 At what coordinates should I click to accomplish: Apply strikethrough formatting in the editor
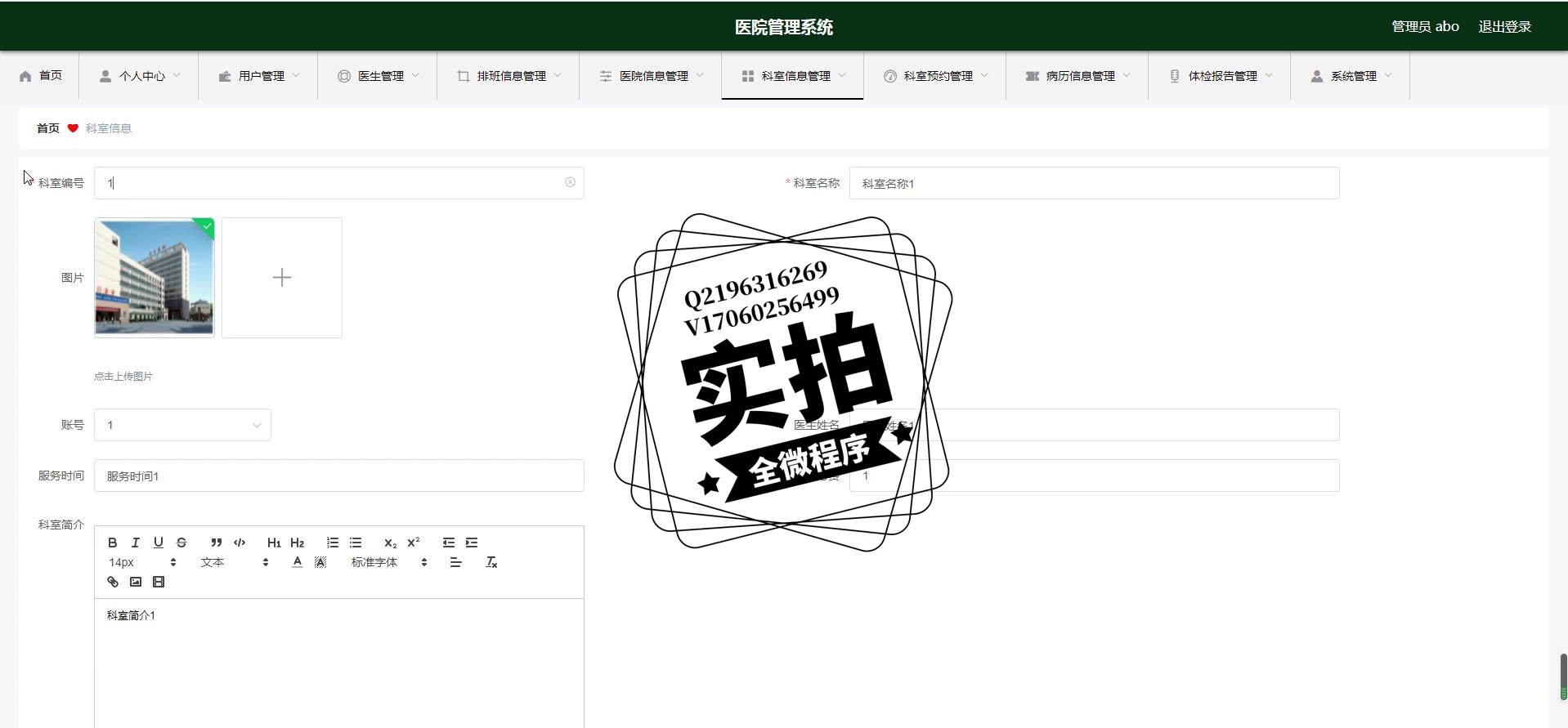click(x=181, y=543)
